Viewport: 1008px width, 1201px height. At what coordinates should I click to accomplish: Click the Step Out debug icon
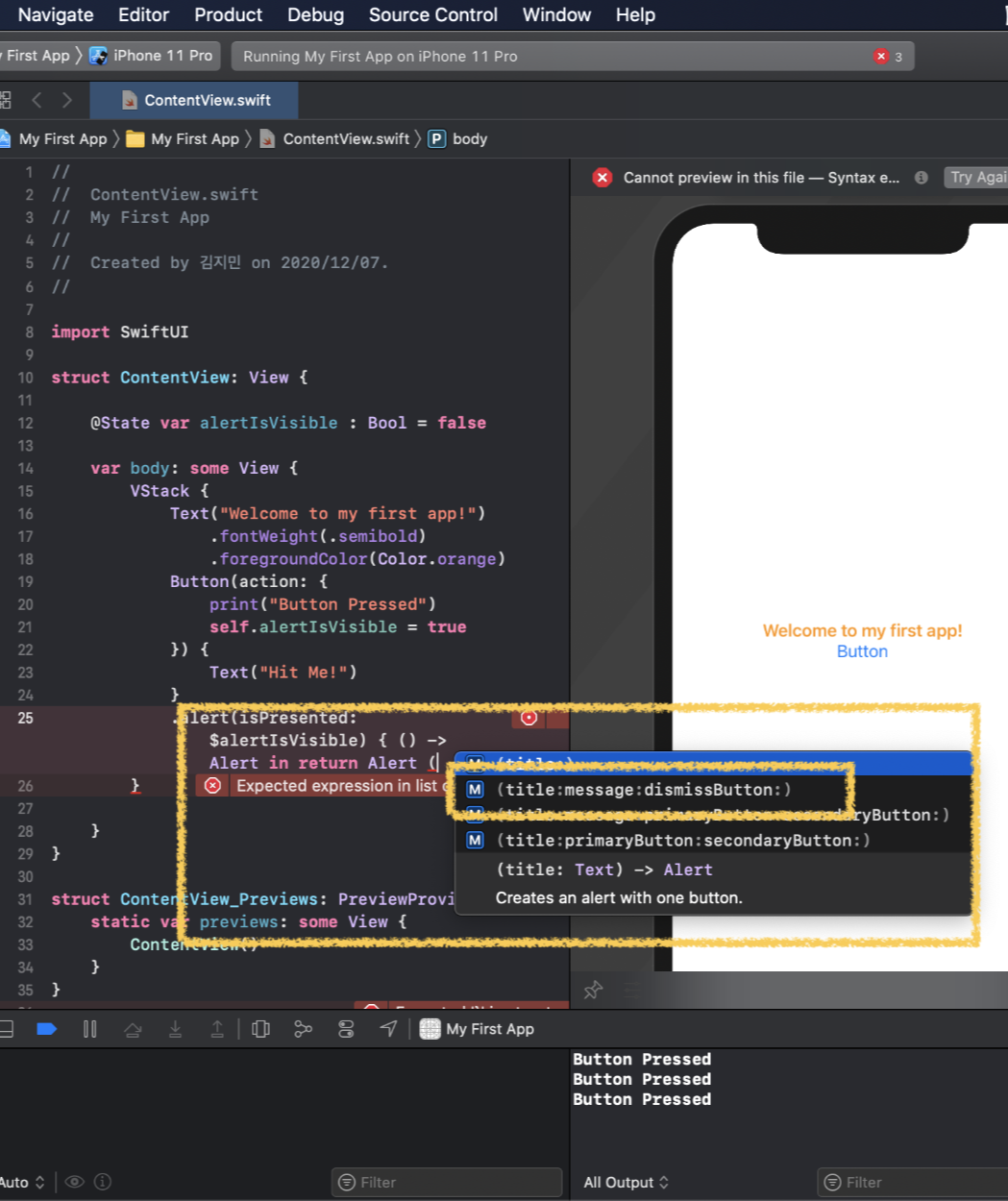217,1029
